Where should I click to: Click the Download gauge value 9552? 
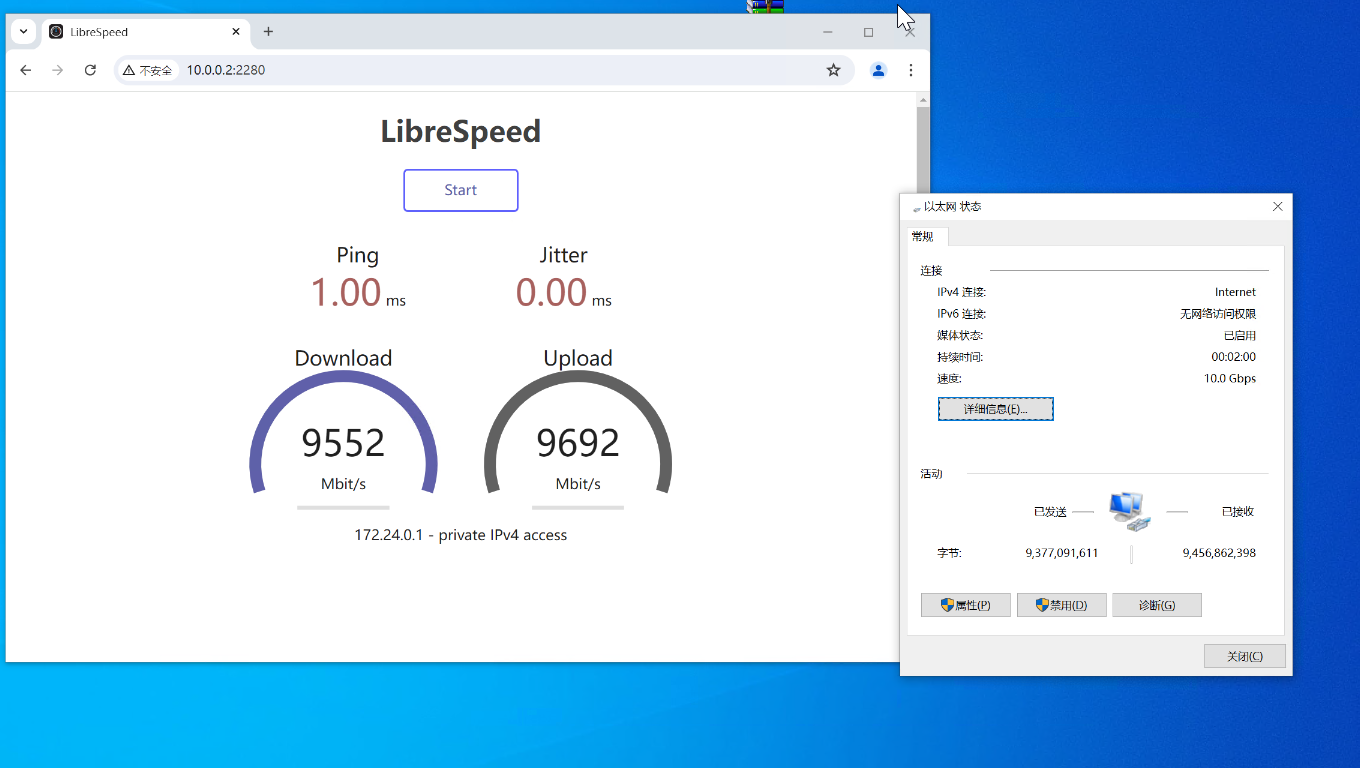tap(343, 442)
